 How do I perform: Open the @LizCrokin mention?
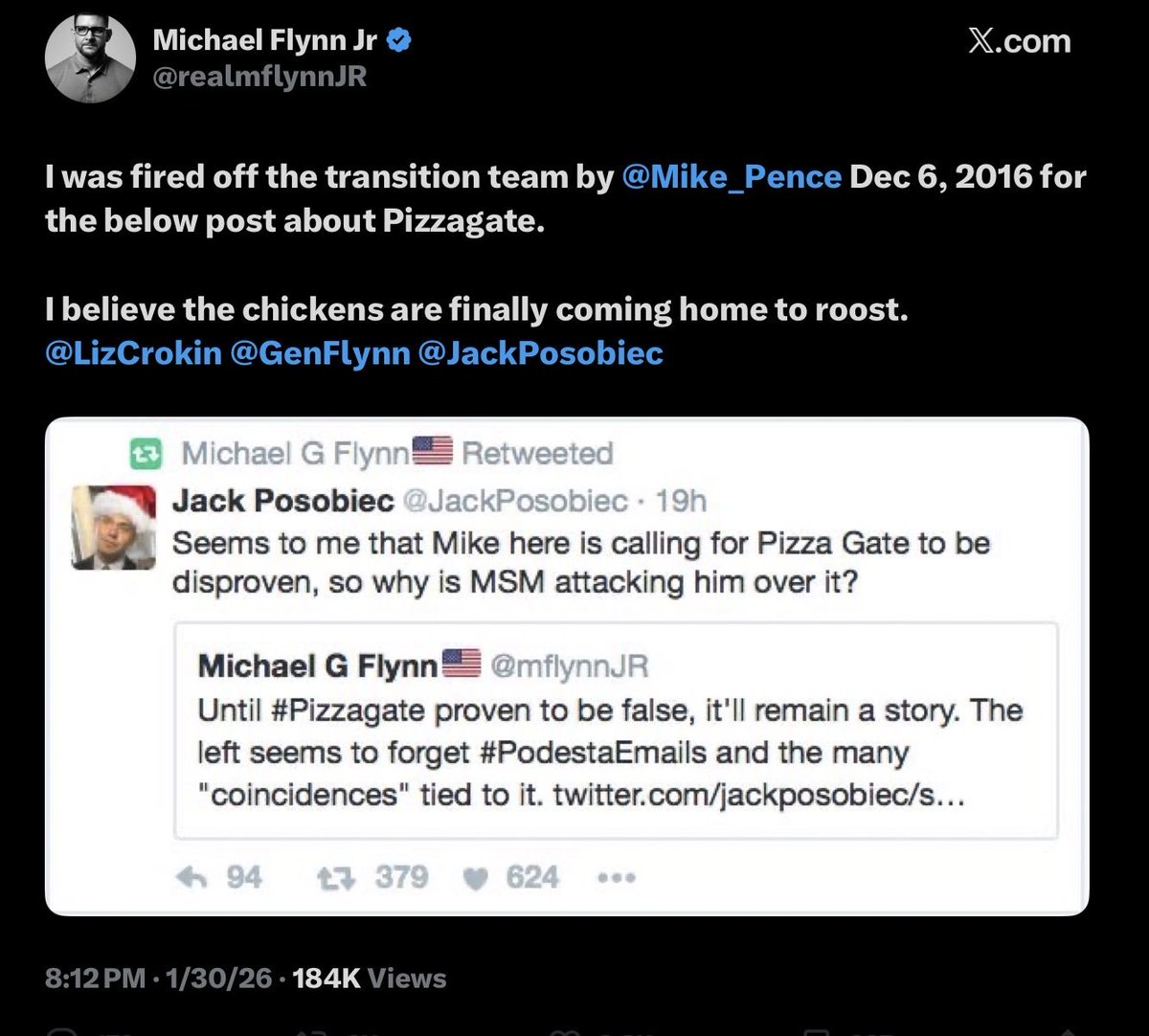point(133,353)
